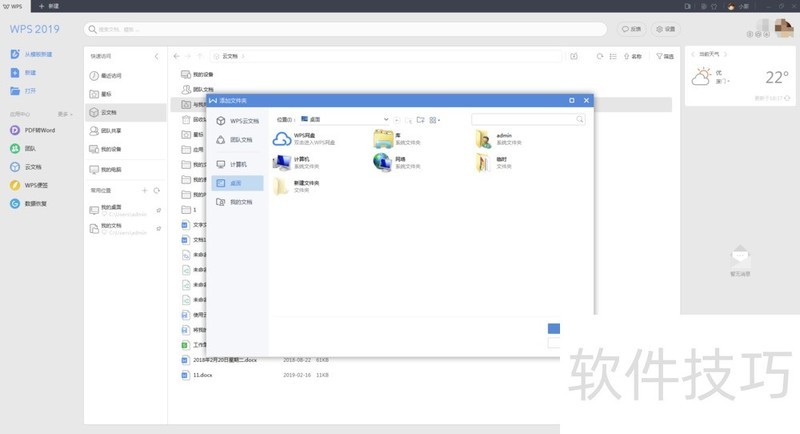
Task: Expand the 位置 location dropdown in dialog
Action: click(x=386, y=119)
